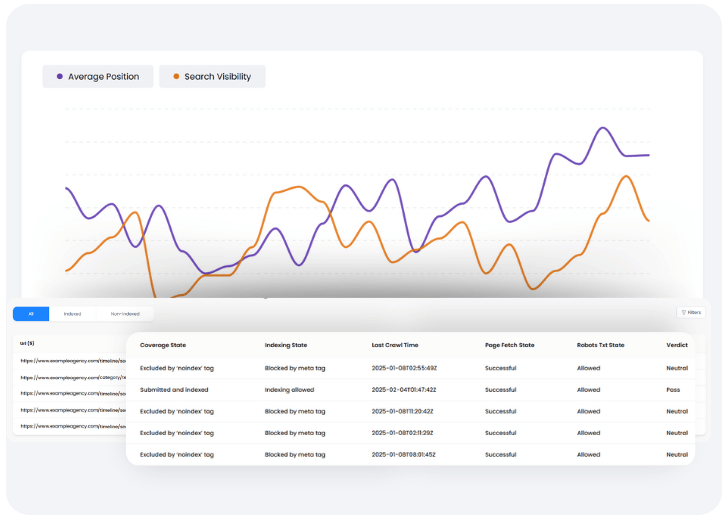Click the Filters funnel icon
728x519 pixels.
click(683, 313)
